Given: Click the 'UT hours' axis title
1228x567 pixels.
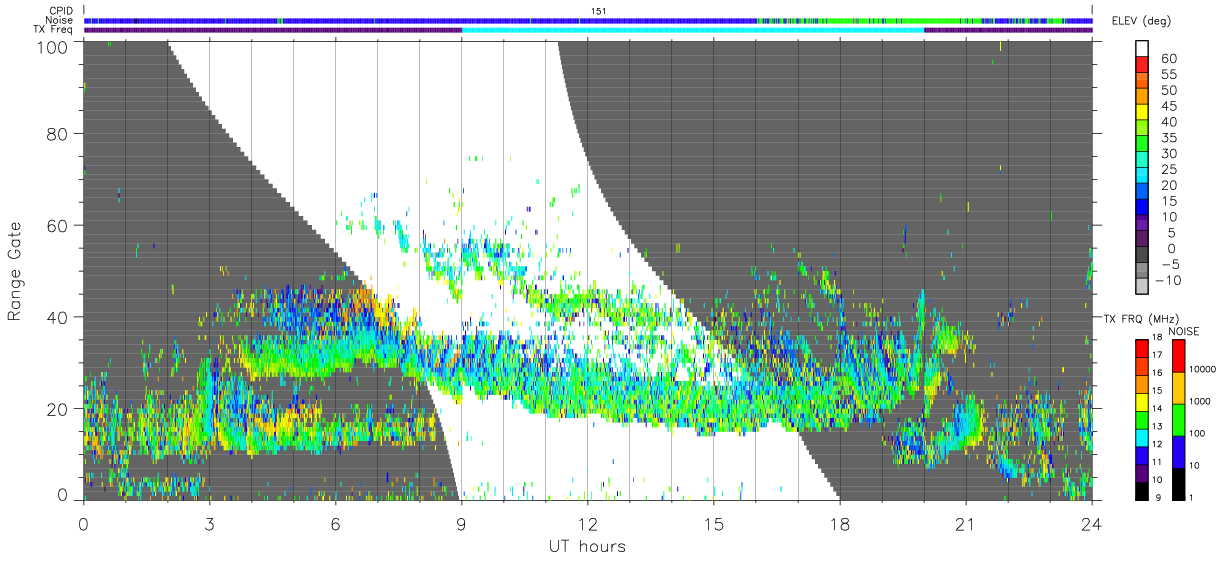Looking at the screenshot, I should 587,546.
